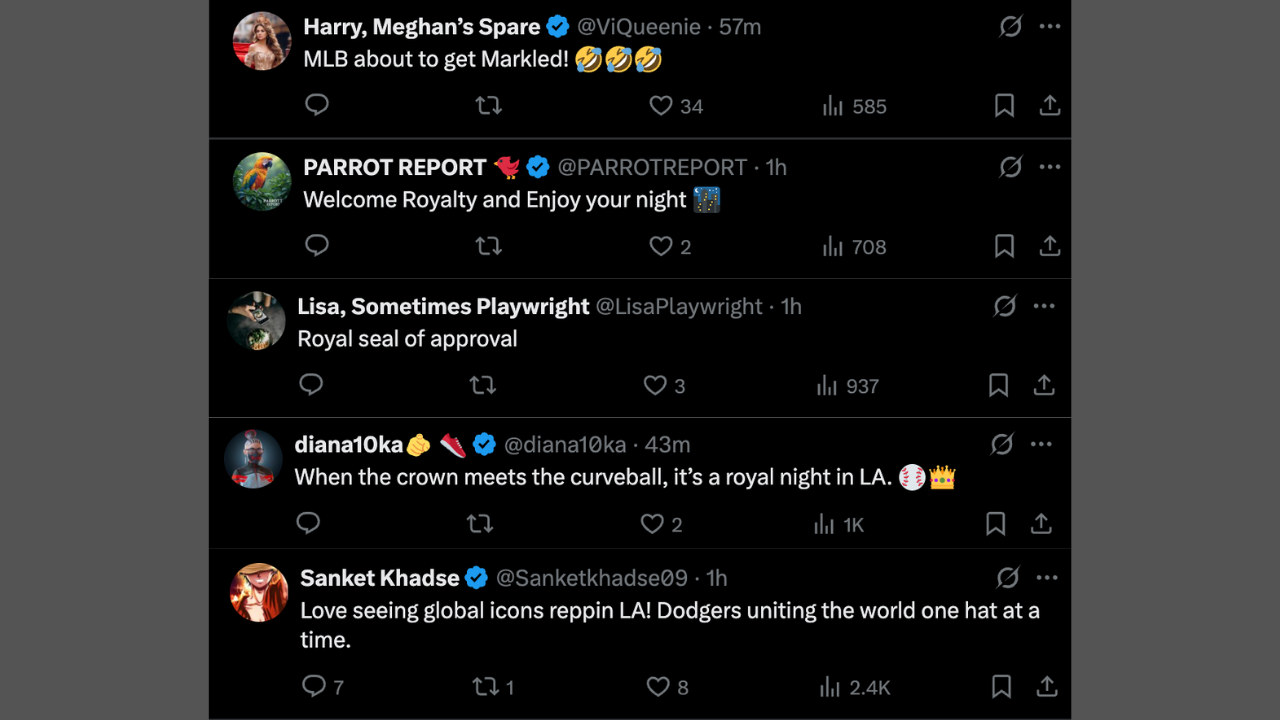The width and height of the screenshot is (1280, 720).
Task: Open PARROT REPORT's profile picture
Action: 261,181
